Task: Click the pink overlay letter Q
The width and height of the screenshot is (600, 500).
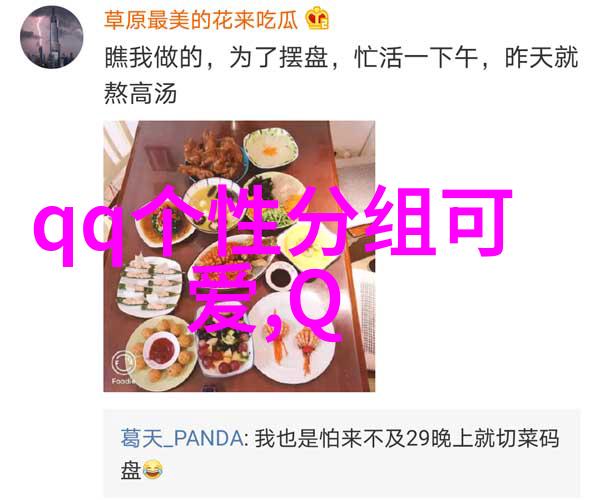Action: point(315,304)
